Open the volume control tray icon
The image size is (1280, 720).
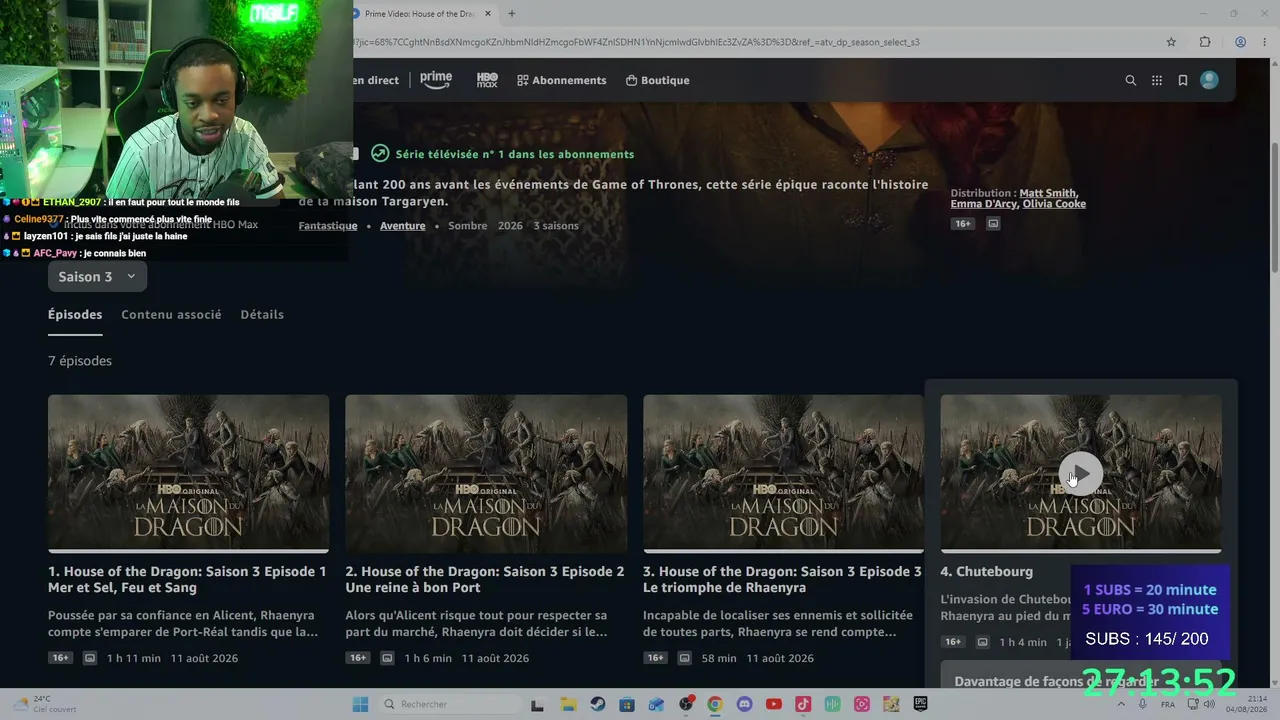click(x=1209, y=704)
